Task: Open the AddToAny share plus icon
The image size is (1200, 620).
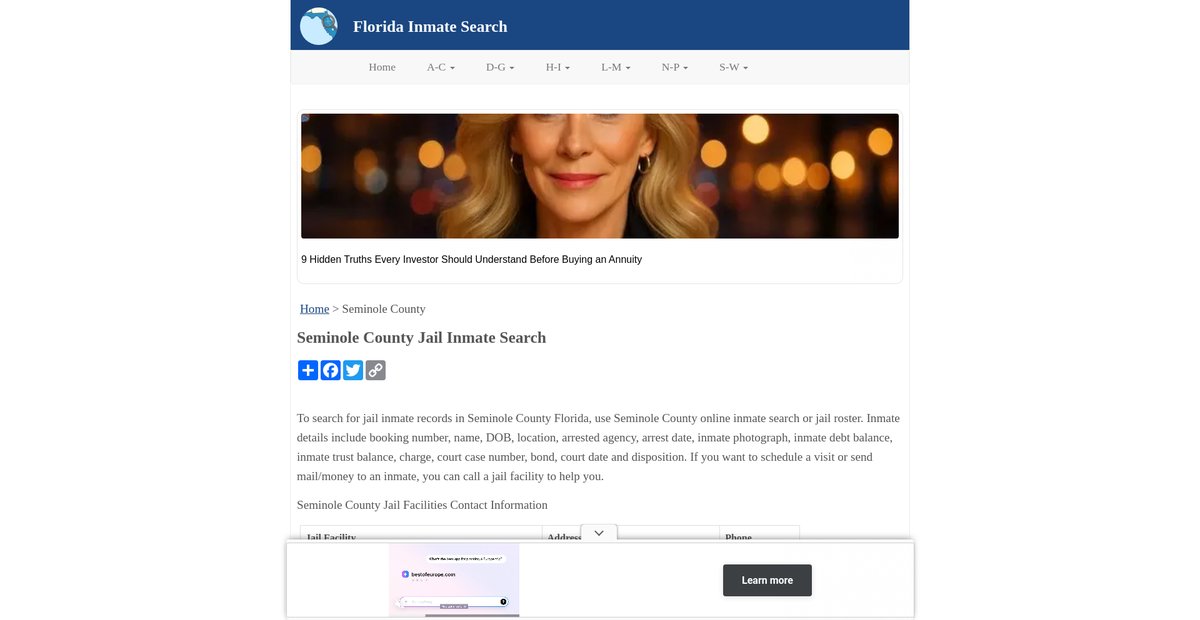Action: pos(308,370)
